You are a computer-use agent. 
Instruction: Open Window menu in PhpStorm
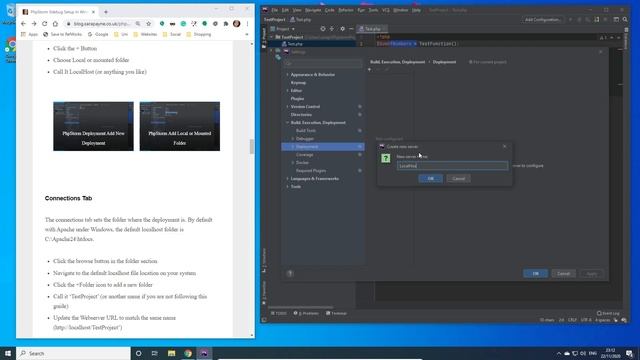click(x=400, y=10)
